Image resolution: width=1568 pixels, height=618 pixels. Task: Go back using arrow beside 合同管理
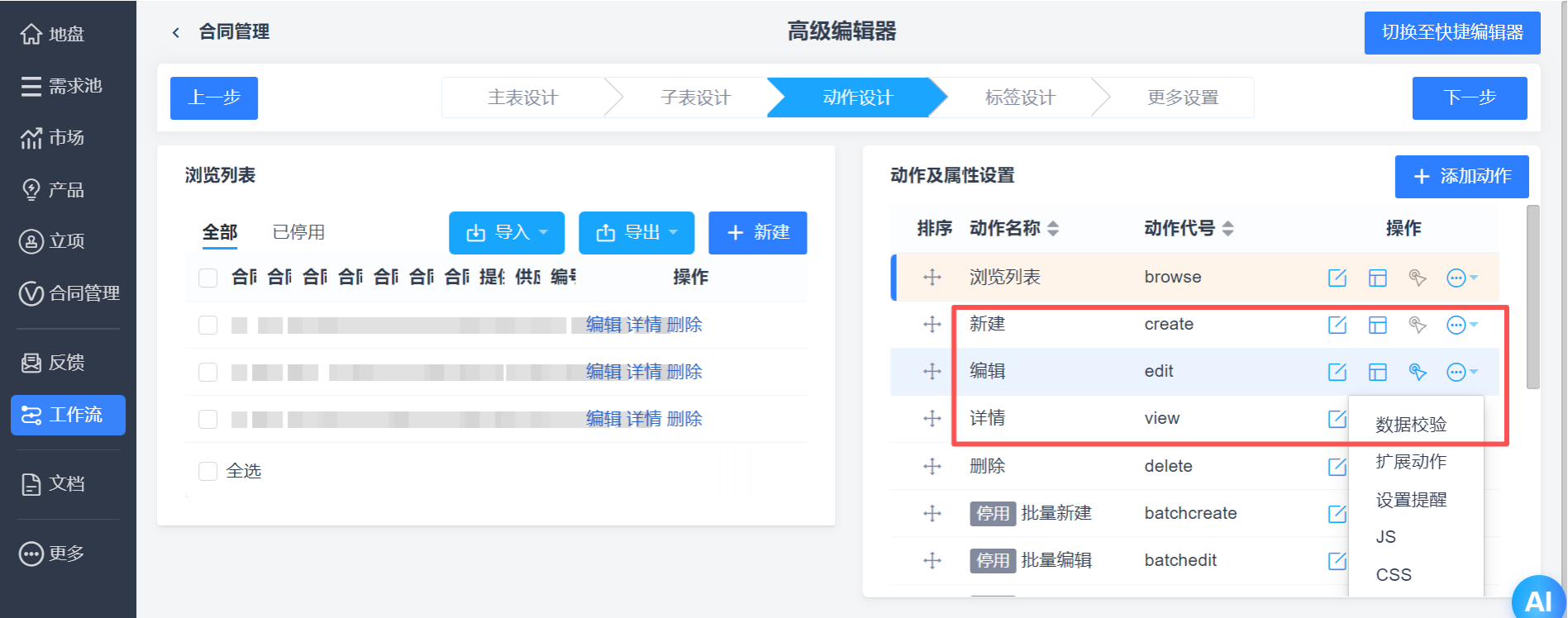click(x=175, y=32)
